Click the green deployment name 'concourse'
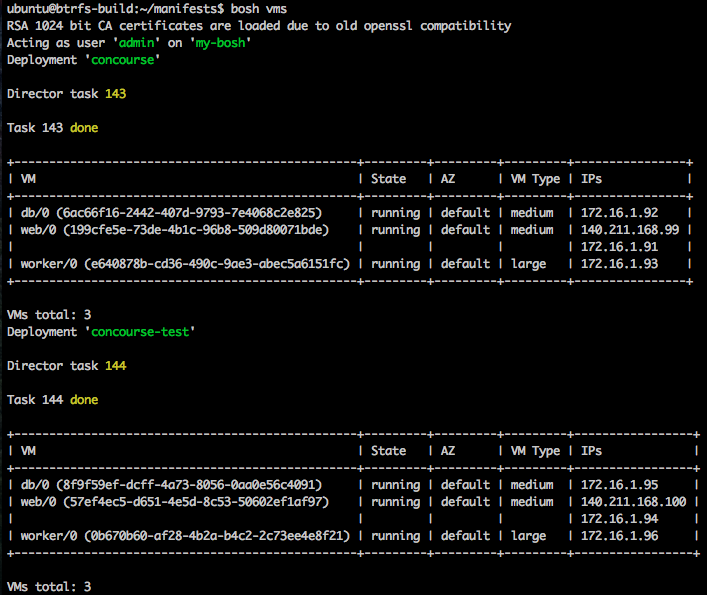 pyautogui.click(x=123, y=60)
